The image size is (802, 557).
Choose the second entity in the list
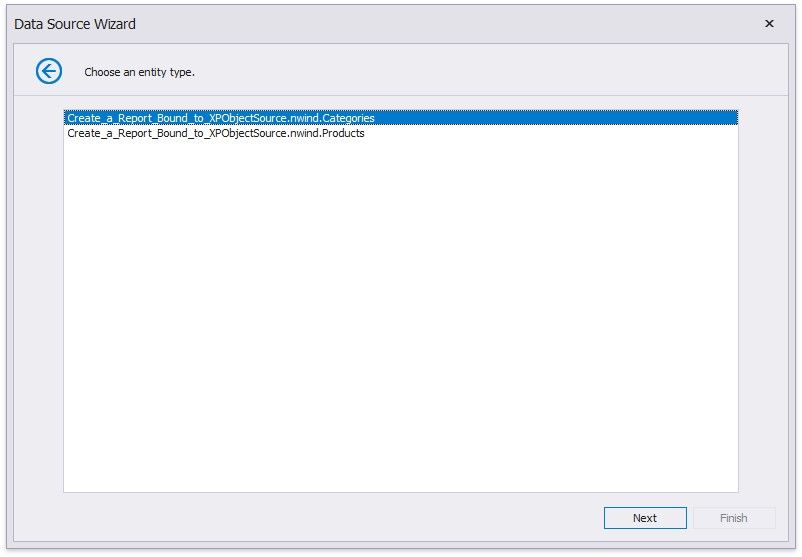(x=216, y=133)
